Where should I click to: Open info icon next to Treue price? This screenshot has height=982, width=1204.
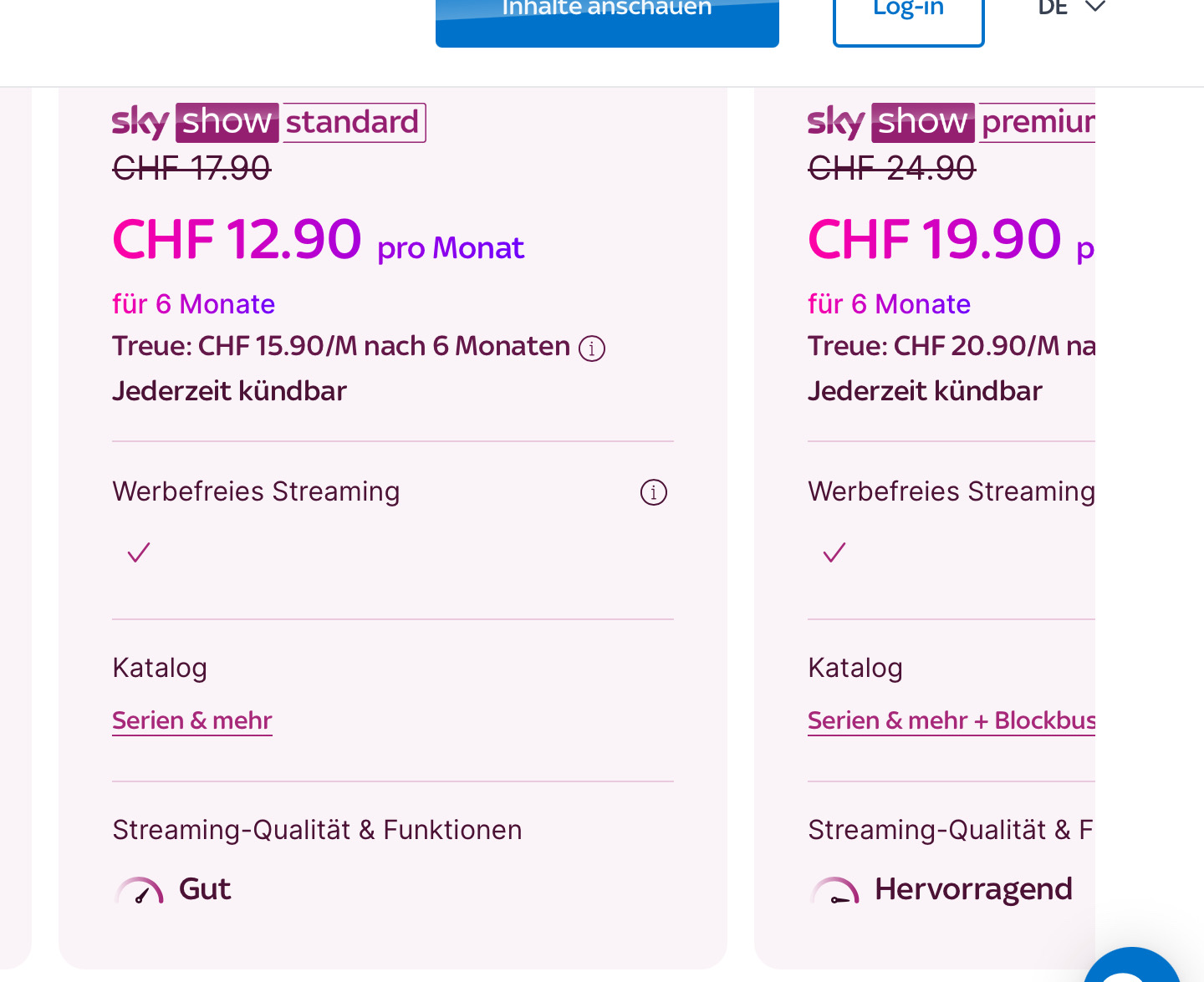[592, 349]
